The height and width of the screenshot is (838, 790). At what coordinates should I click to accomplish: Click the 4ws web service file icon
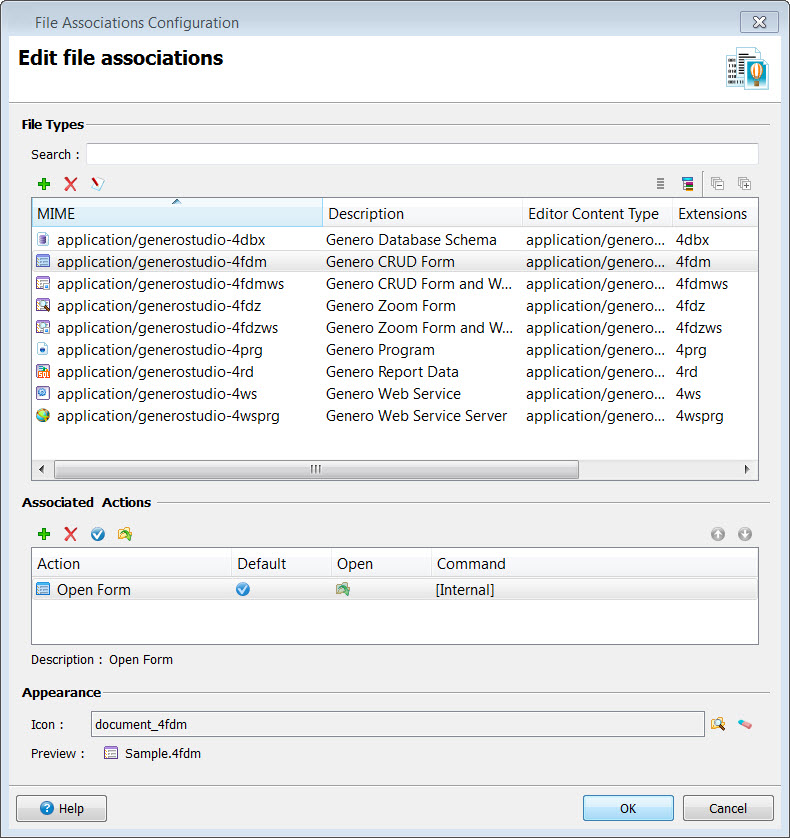click(43, 393)
